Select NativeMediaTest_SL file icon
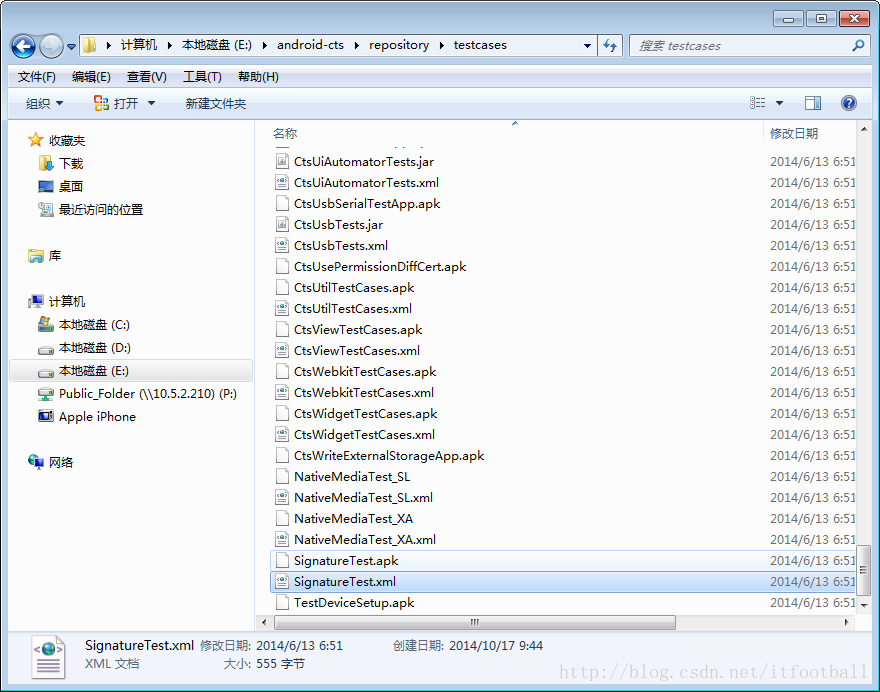This screenshot has width=880, height=692. (282, 476)
